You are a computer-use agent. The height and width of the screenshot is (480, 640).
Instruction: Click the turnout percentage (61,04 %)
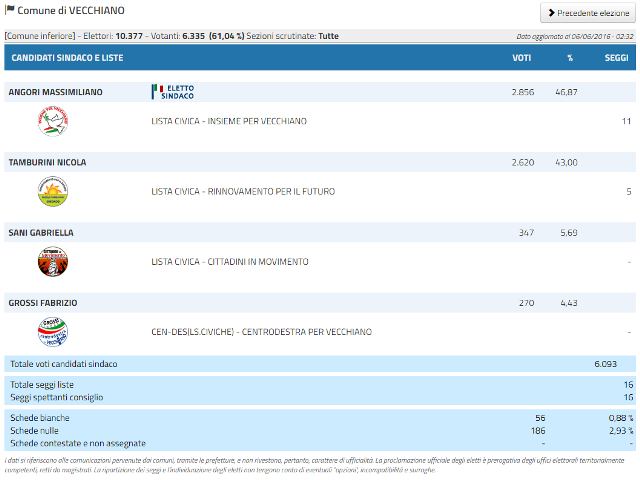click(x=227, y=36)
